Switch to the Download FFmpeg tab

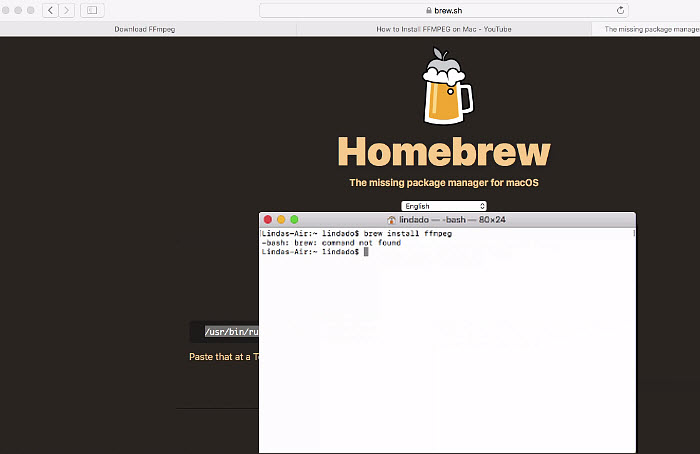tap(145, 29)
